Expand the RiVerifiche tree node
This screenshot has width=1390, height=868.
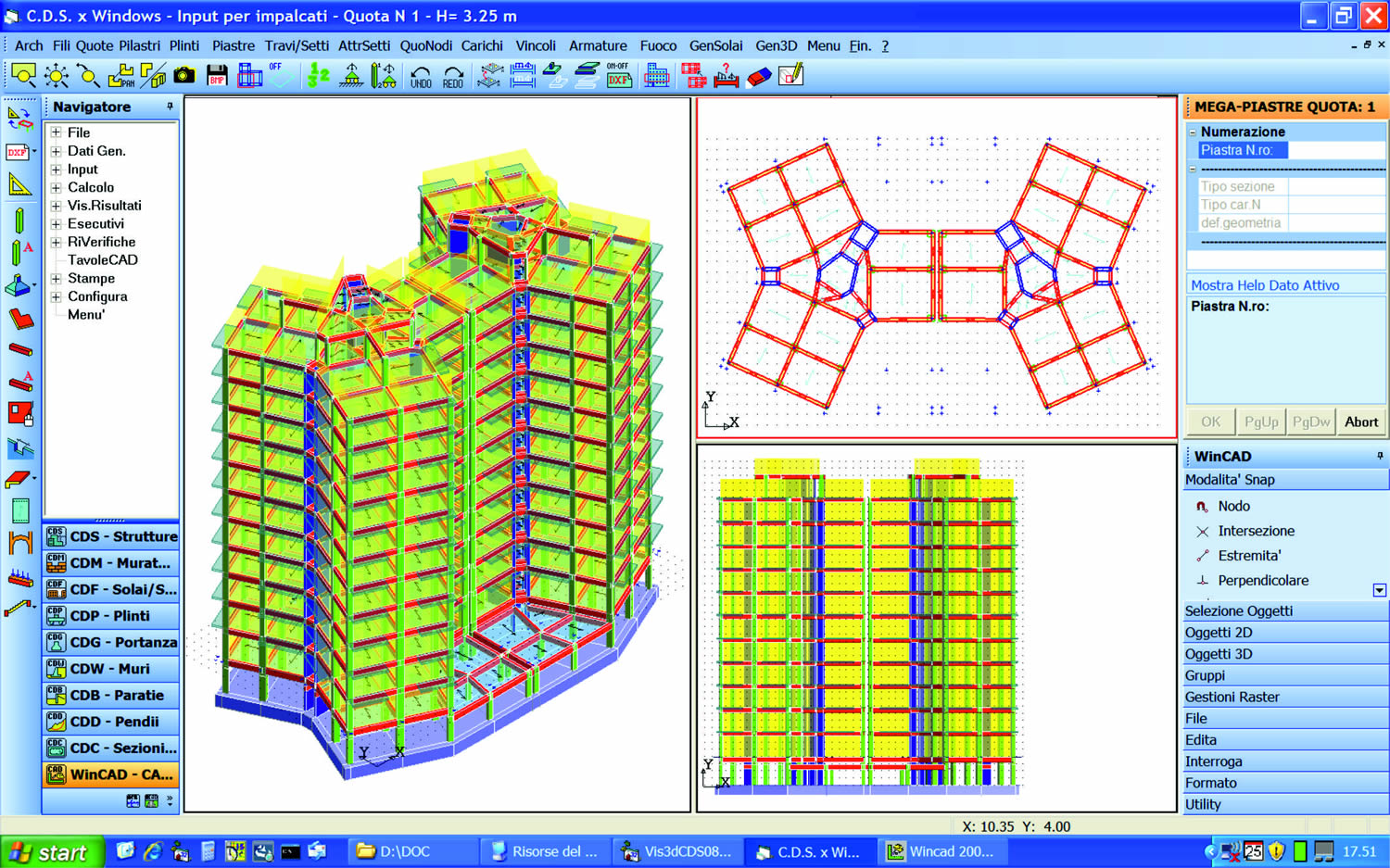pos(57,242)
